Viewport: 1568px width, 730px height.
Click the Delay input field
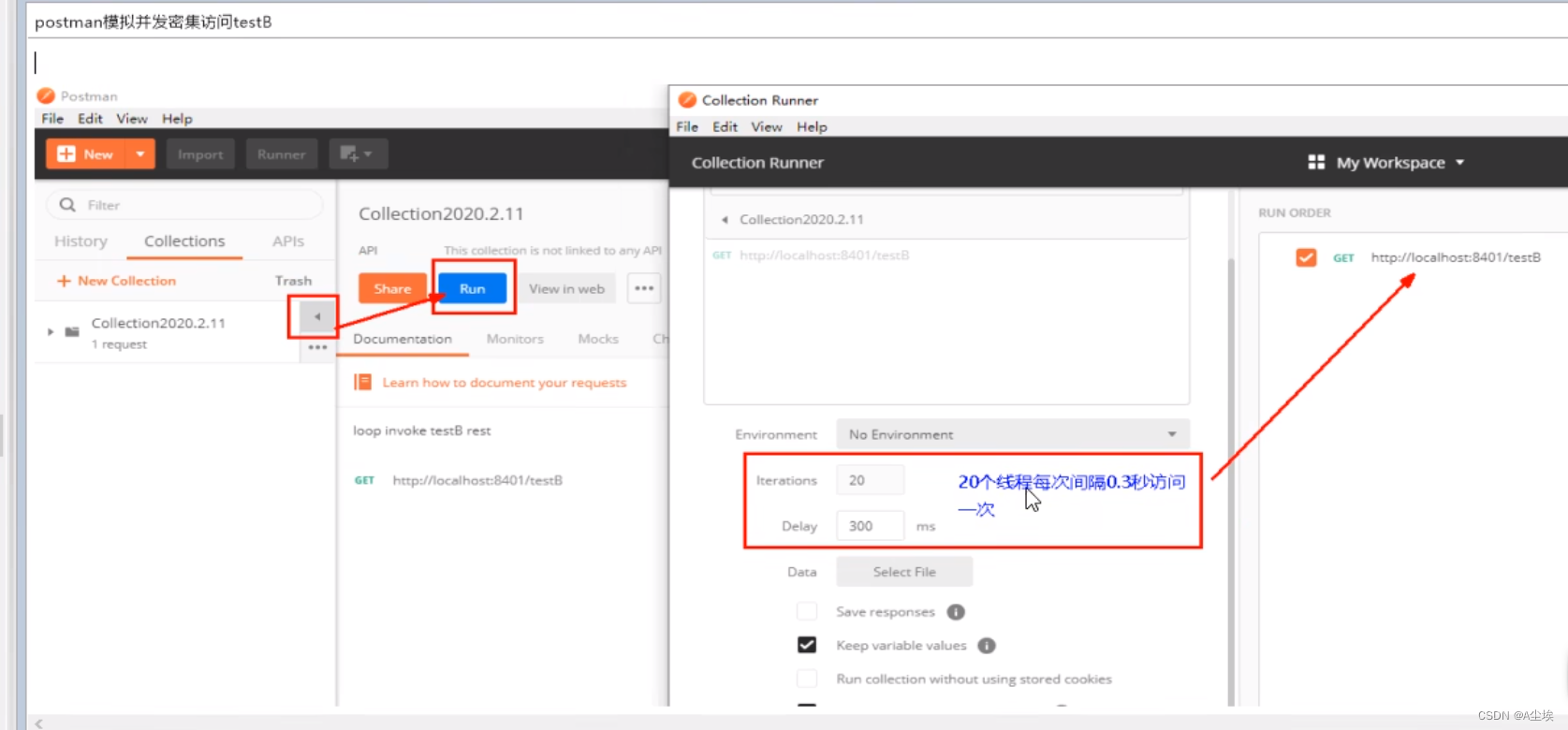point(870,526)
